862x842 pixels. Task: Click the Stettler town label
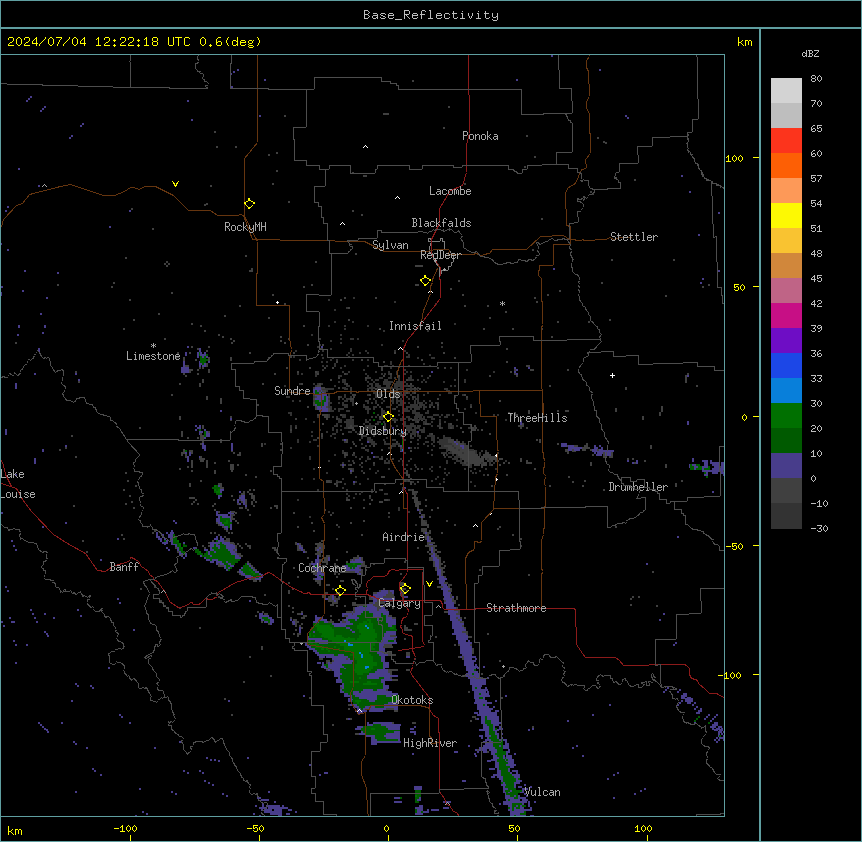tap(634, 237)
